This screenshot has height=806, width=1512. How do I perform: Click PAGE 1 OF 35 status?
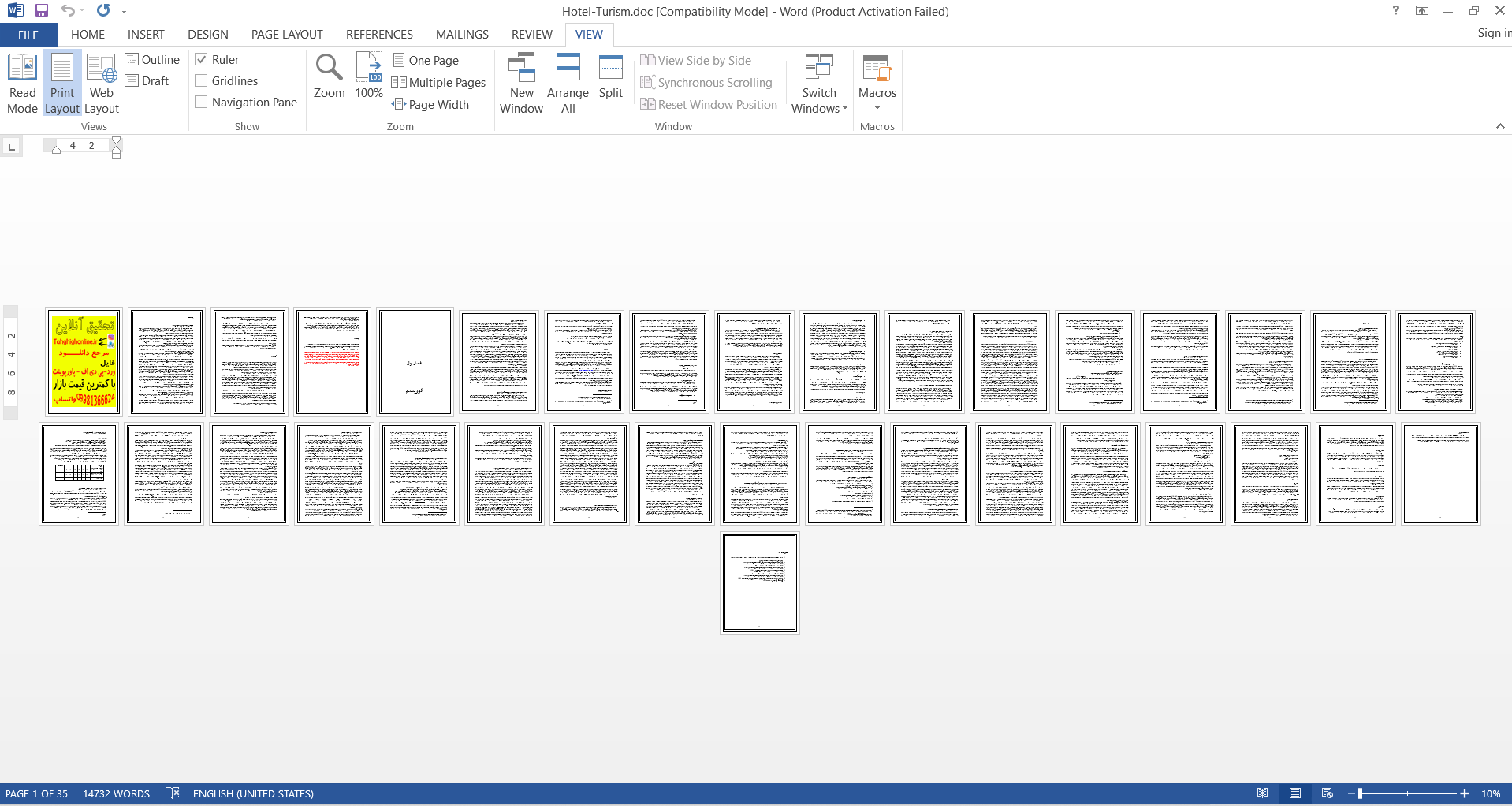coord(36,793)
